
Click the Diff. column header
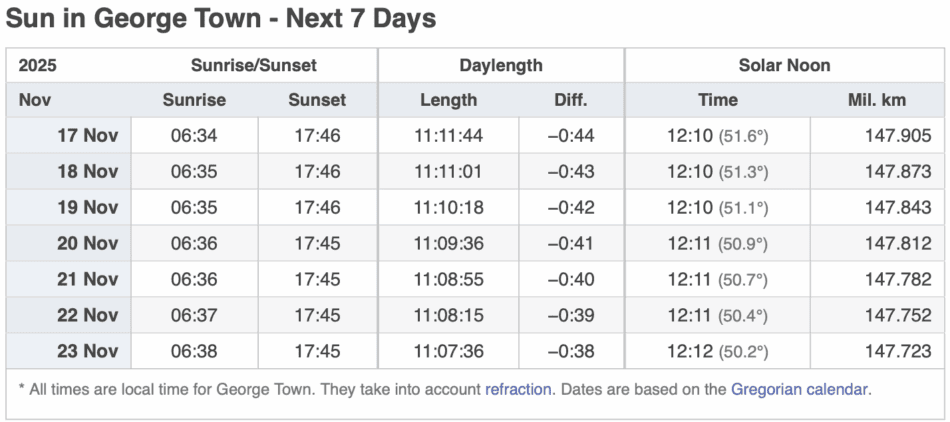[x=571, y=100]
